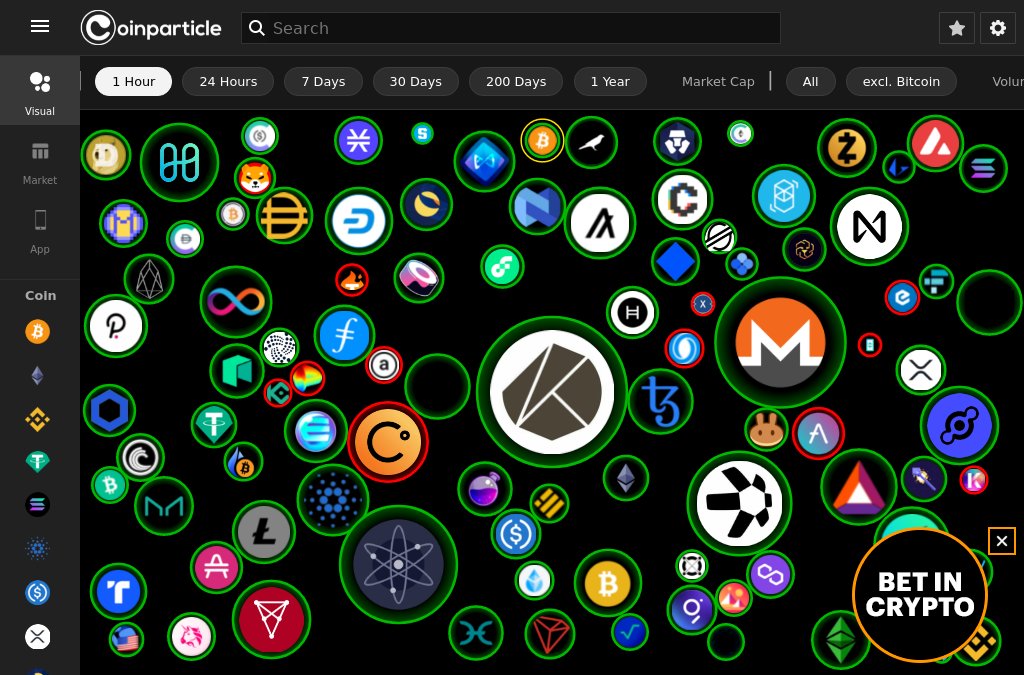
Task: Click the Internet Computer infinity bubble
Action: coord(236,302)
